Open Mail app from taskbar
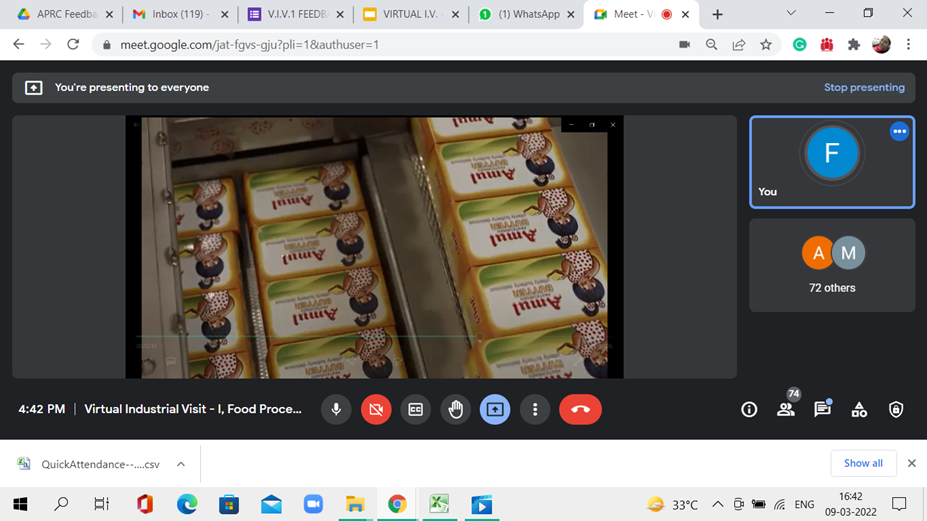This screenshot has height=521, width=927. click(x=271, y=504)
